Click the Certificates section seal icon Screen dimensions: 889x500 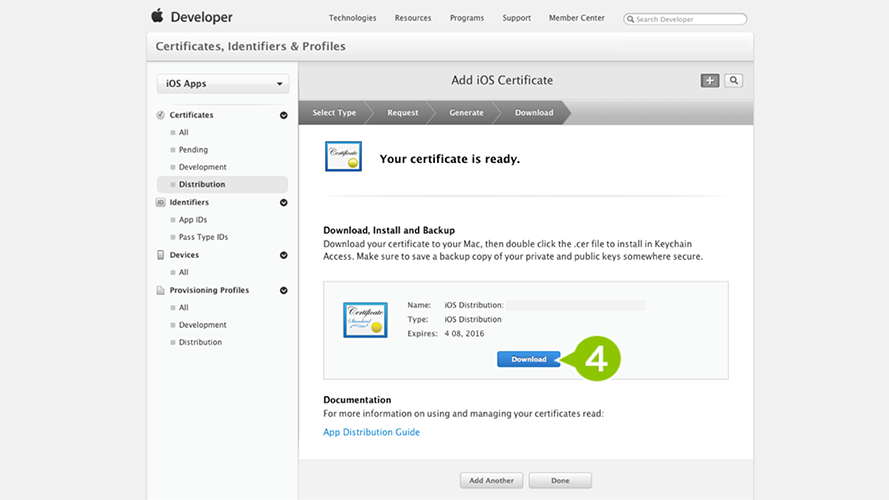[x=160, y=115]
